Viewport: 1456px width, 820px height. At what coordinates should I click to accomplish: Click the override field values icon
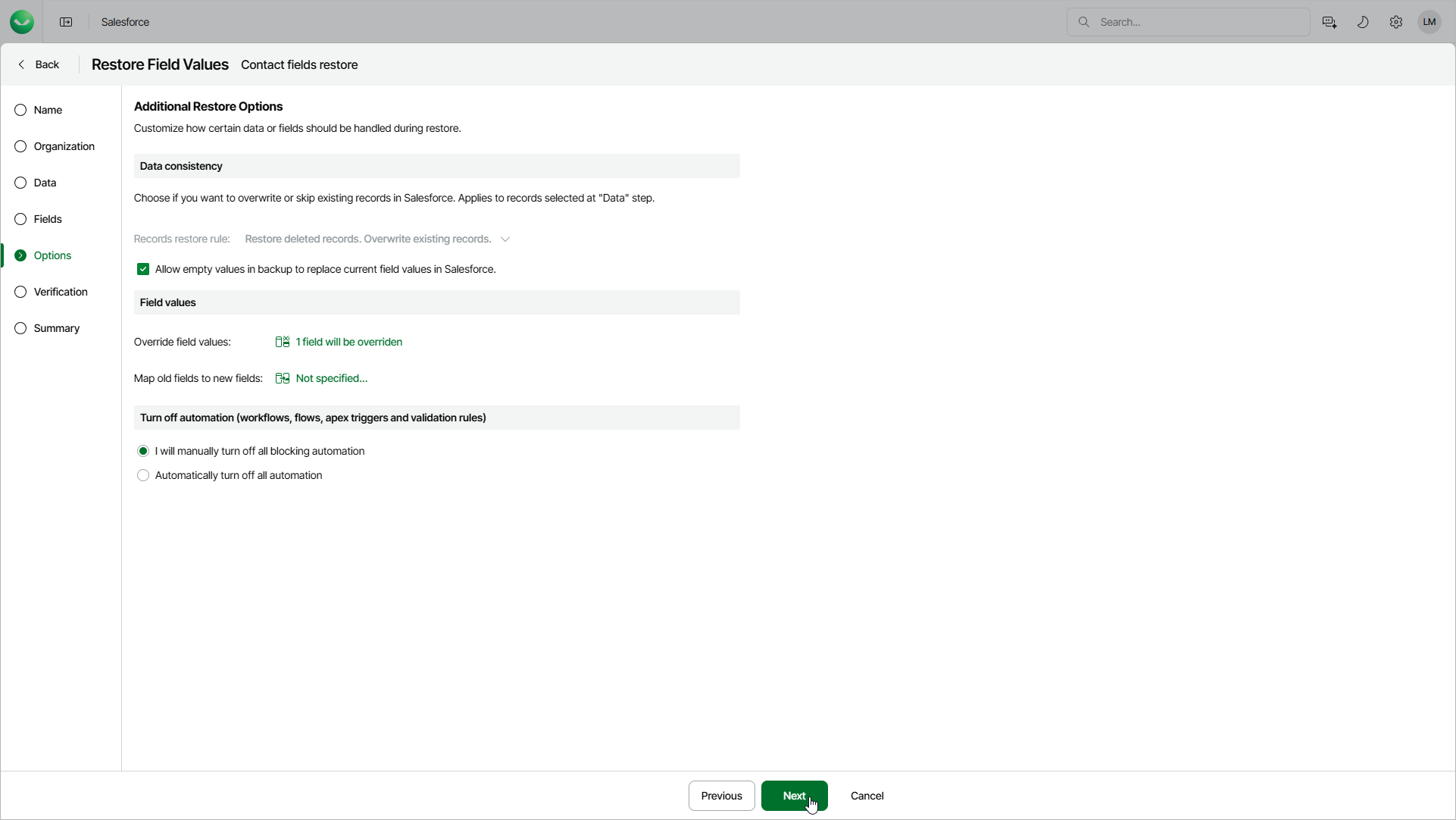coord(282,342)
